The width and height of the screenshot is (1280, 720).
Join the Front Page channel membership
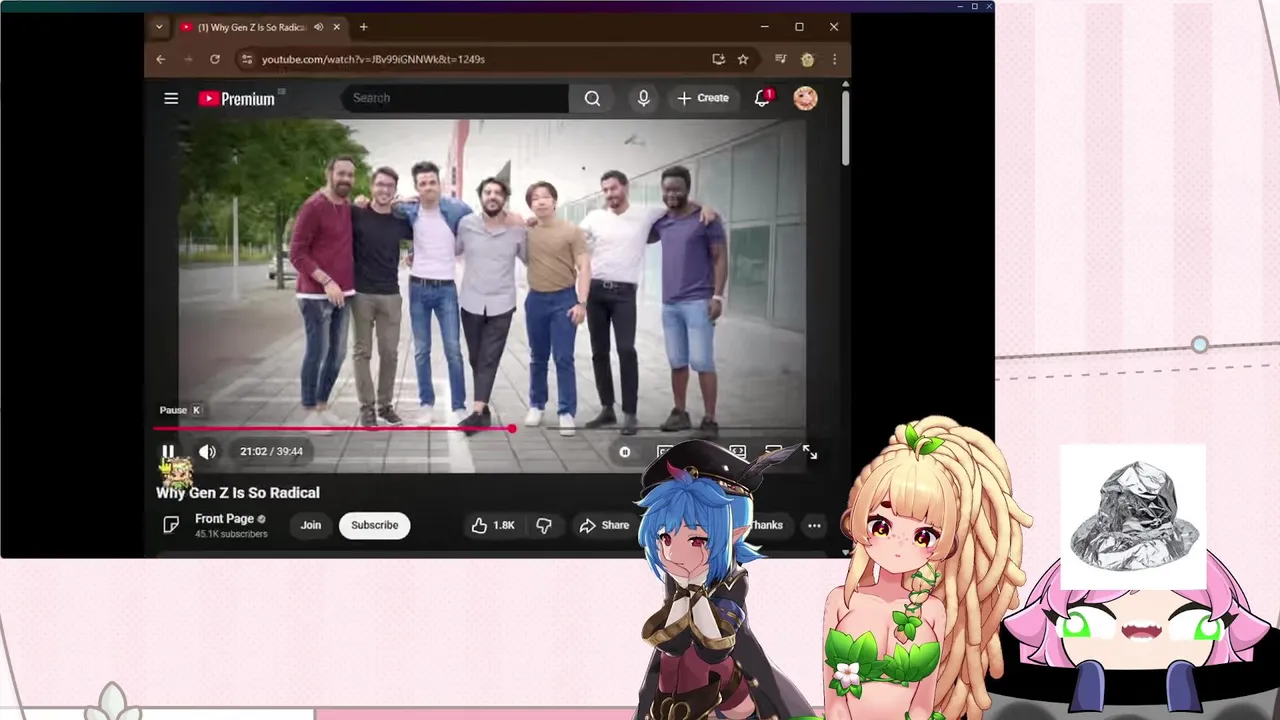tap(311, 525)
